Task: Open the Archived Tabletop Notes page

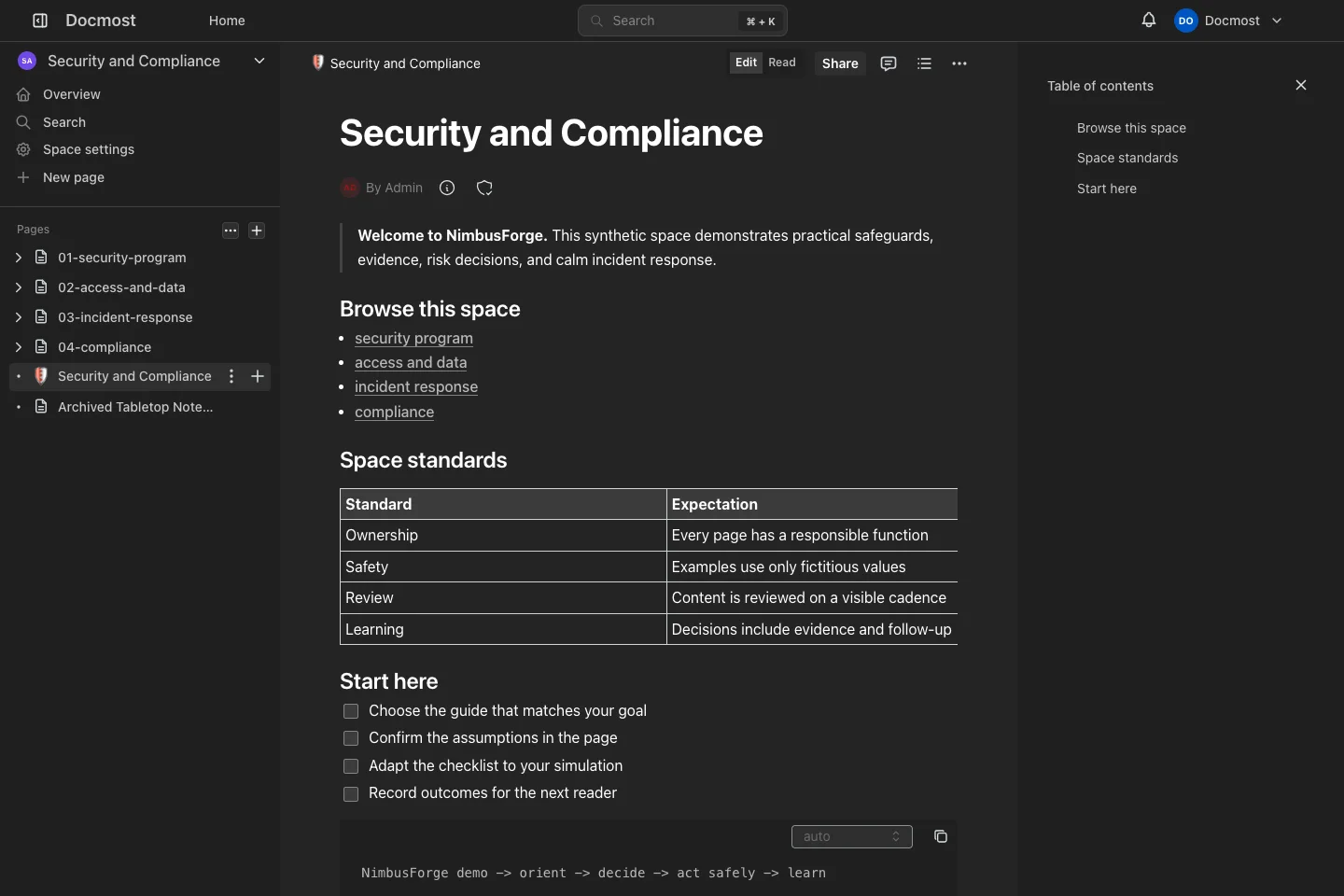Action: click(135, 407)
